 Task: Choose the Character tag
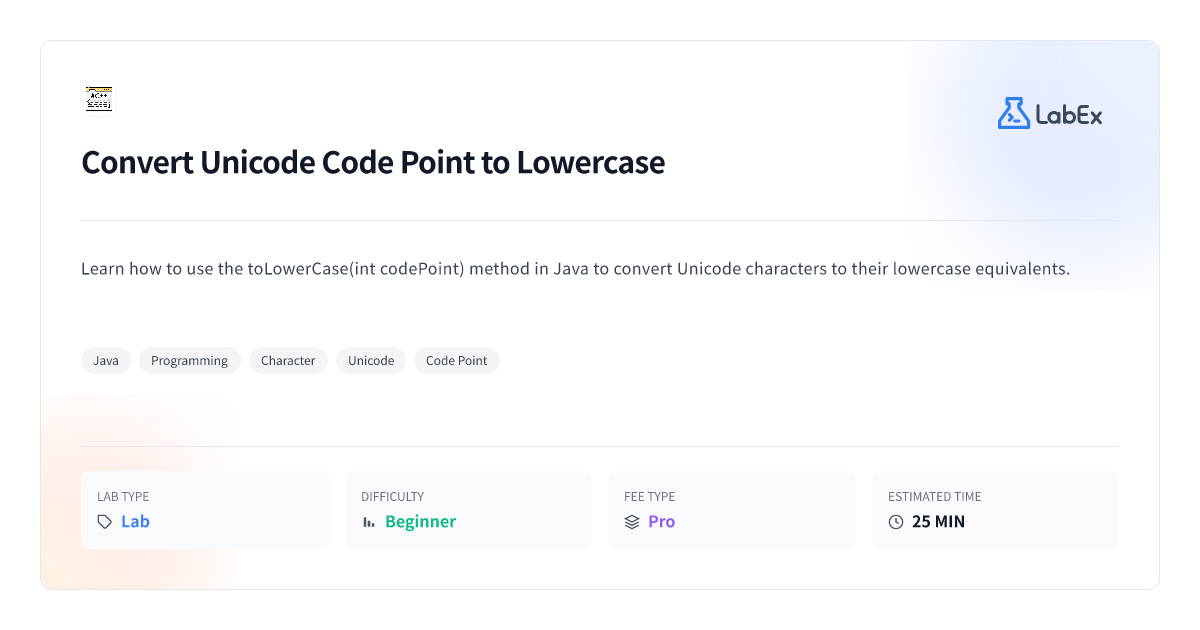click(x=288, y=361)
